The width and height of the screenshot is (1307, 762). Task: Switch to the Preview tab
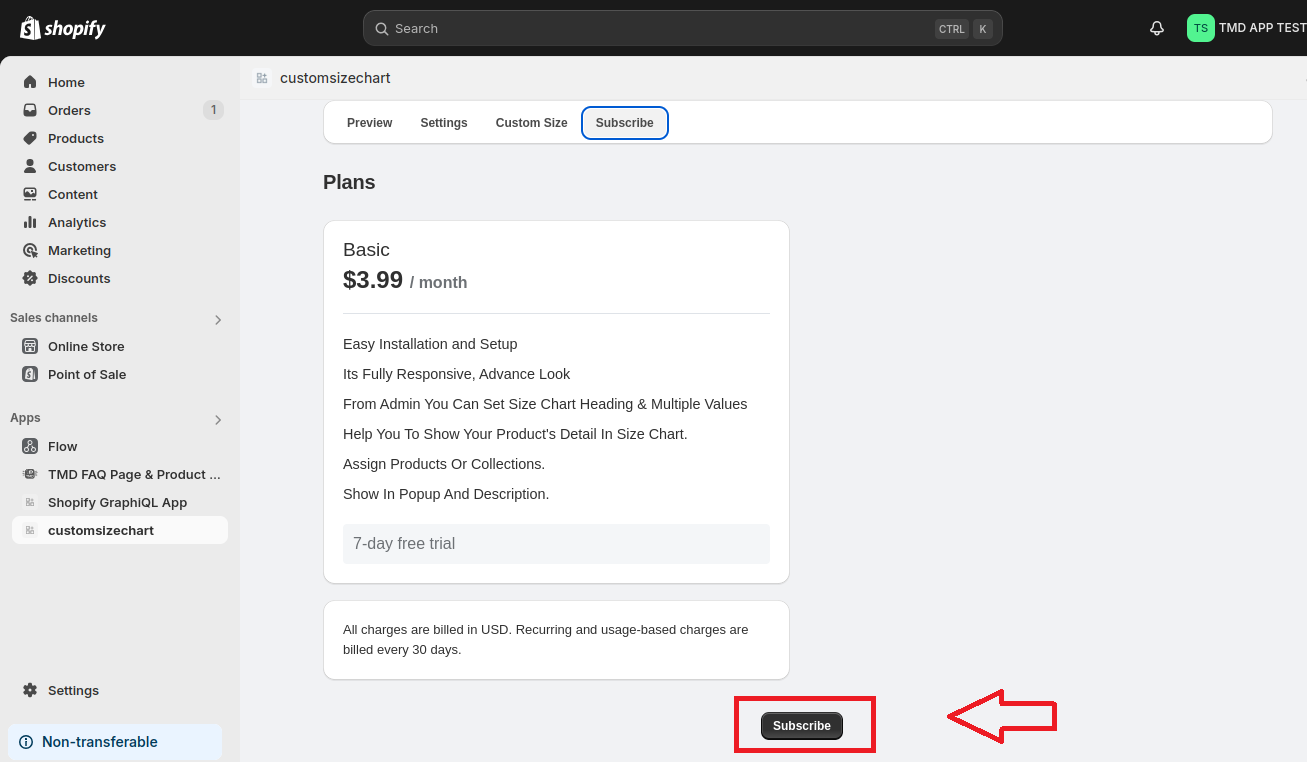369,123
